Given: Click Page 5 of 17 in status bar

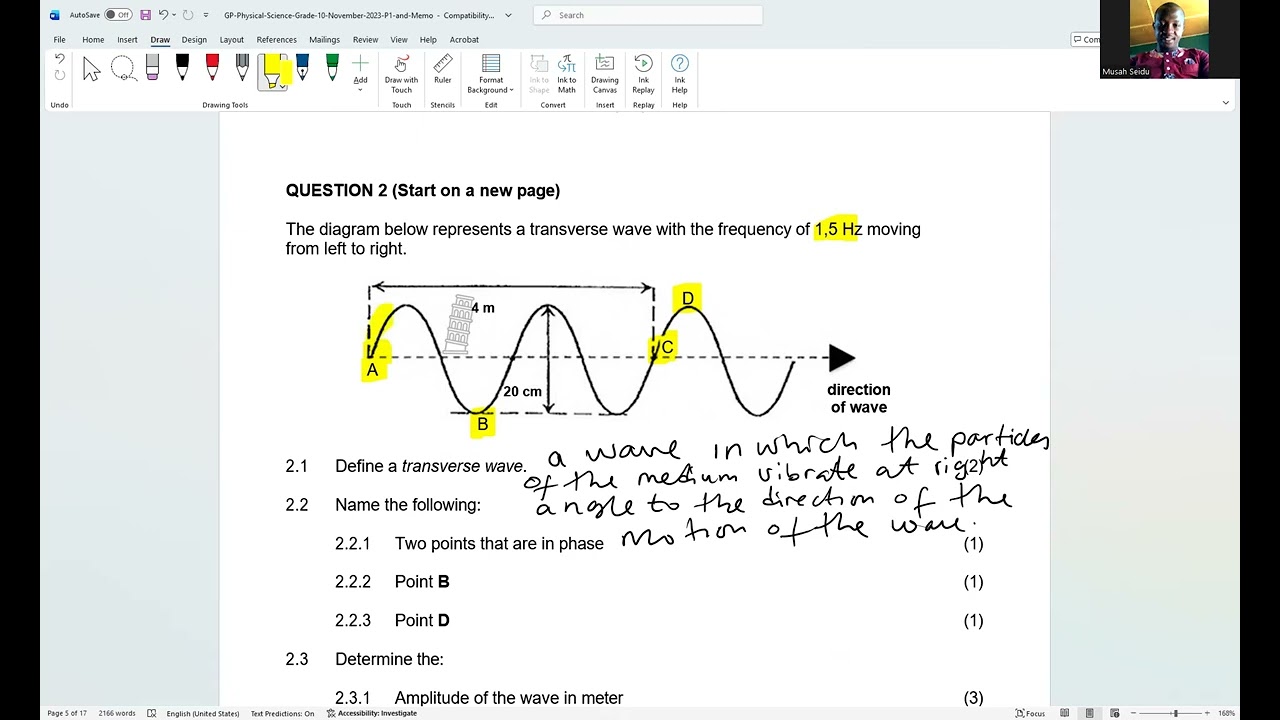Looking at the screenshot, I should click(x=67, y=713).
